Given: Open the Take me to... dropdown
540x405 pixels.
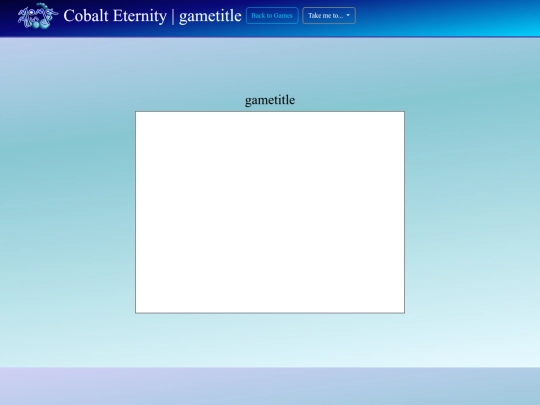Looking at the screenshot, I should (x=329, y=15).
